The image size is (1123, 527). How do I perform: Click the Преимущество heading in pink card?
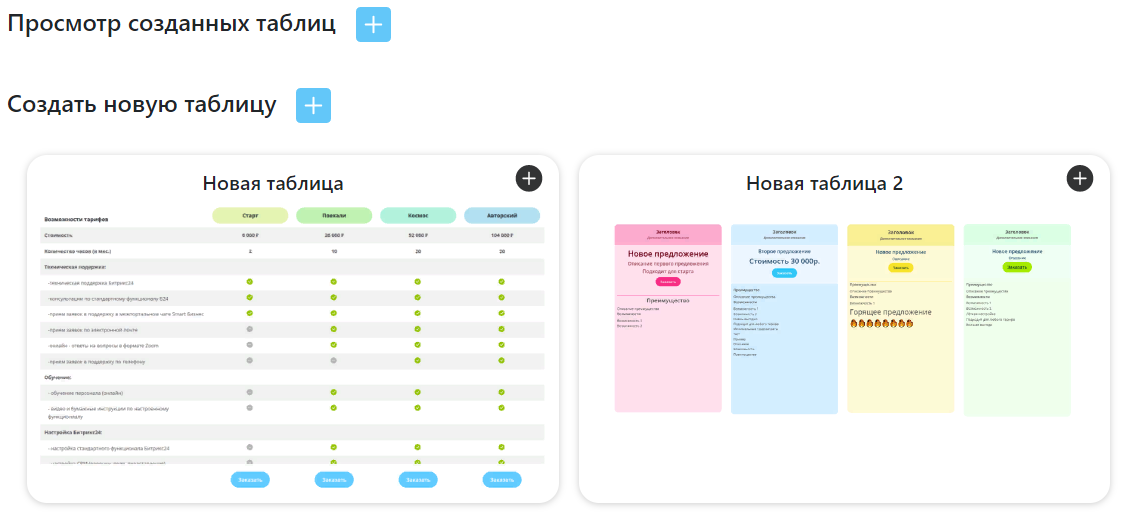(x=668, y=301)
